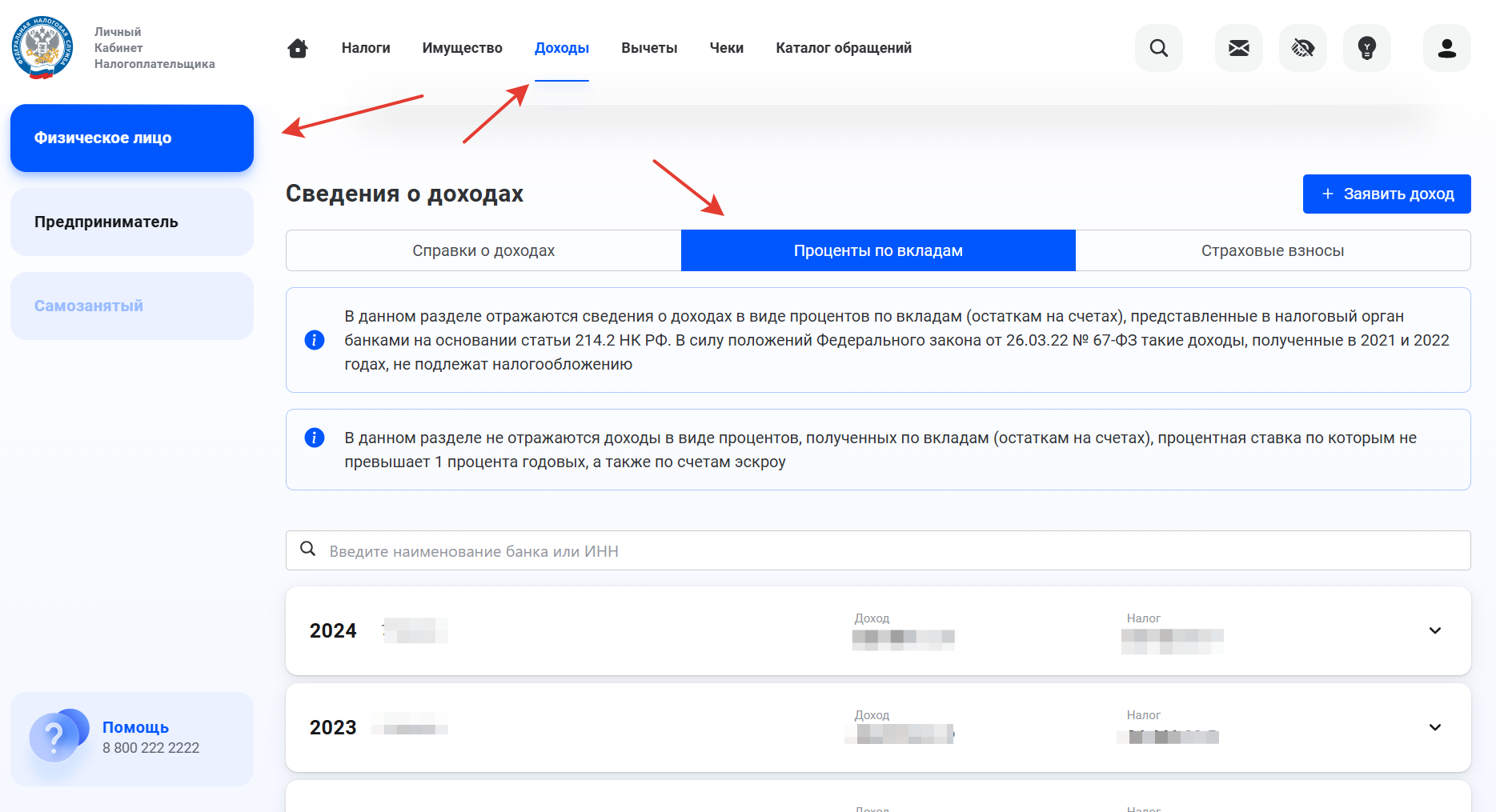Open search with the magnifier icon
Image resolution: width=1496 pixels, height=812 pixels.
(1158, 48)
